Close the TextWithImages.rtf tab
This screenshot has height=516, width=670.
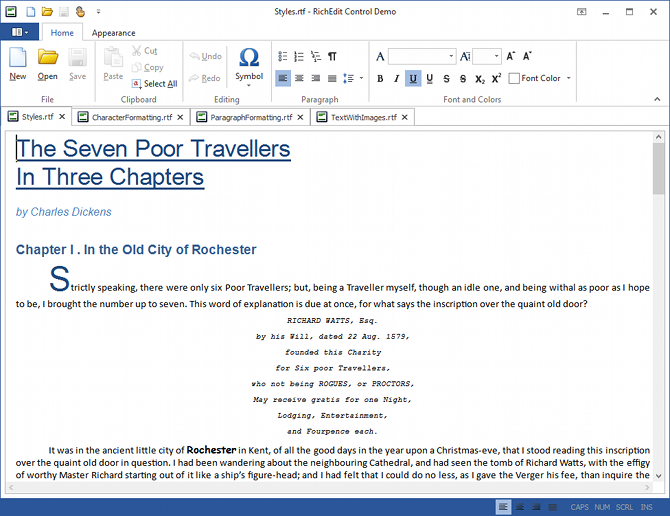point(405,117)
